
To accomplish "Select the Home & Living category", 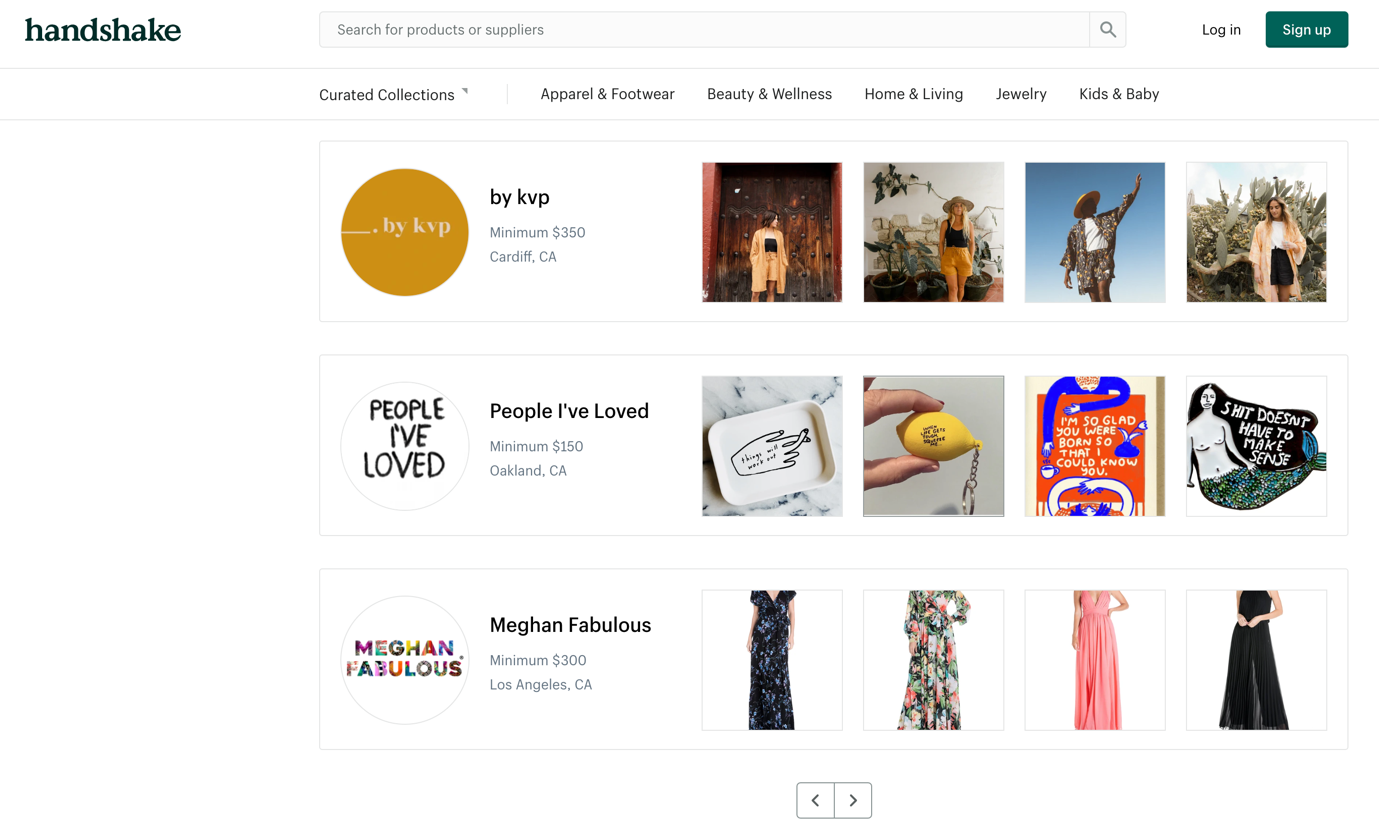I will pyautogui.click(x=913, y=94).
